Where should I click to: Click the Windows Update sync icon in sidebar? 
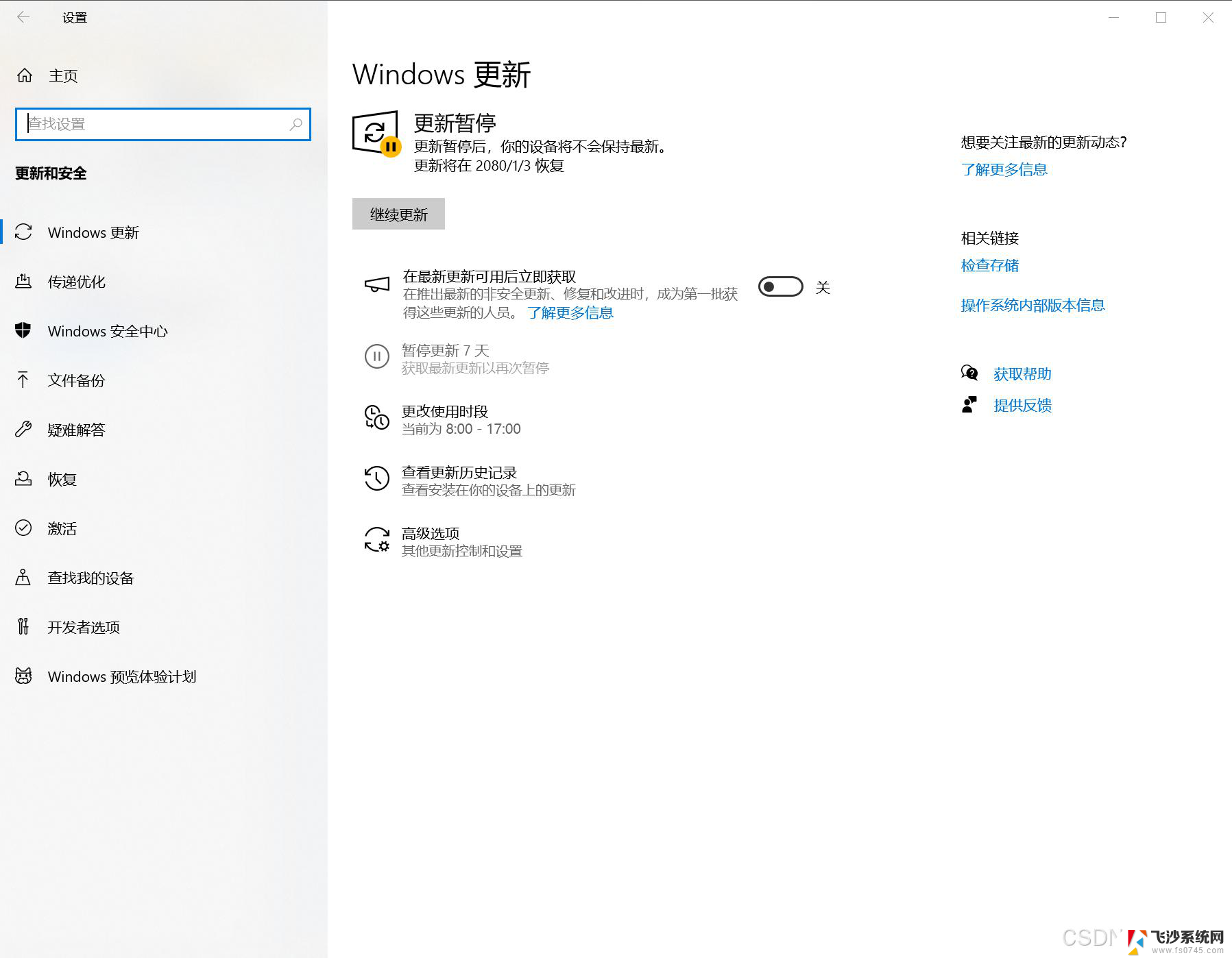(x=23, y=232)
